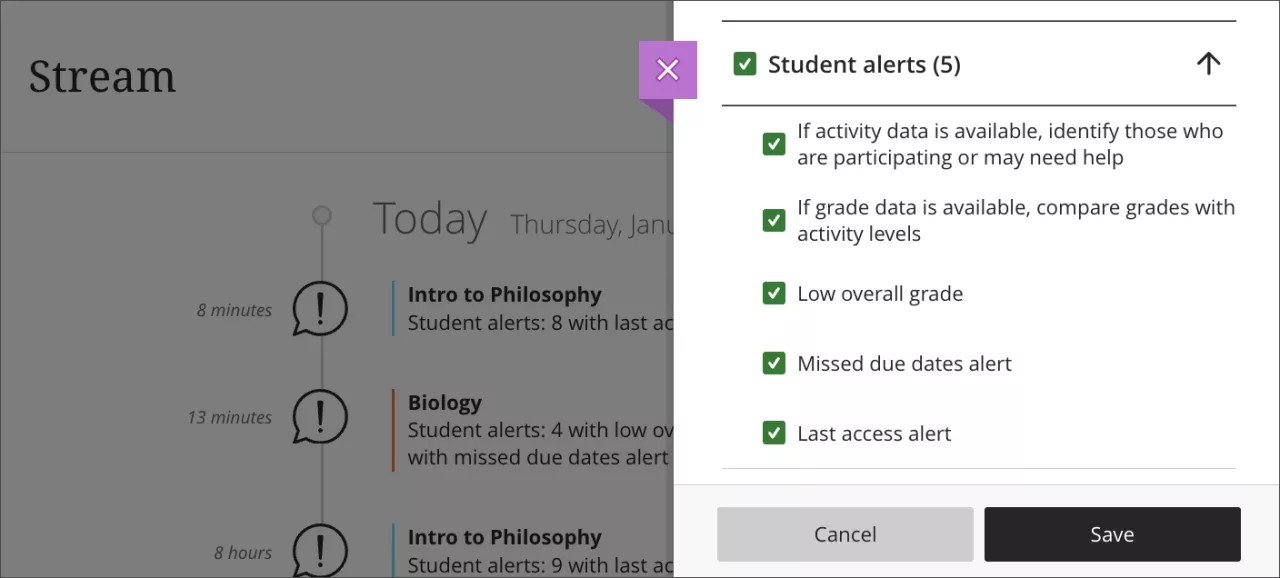Click the purple X close icon

[667, 69]
